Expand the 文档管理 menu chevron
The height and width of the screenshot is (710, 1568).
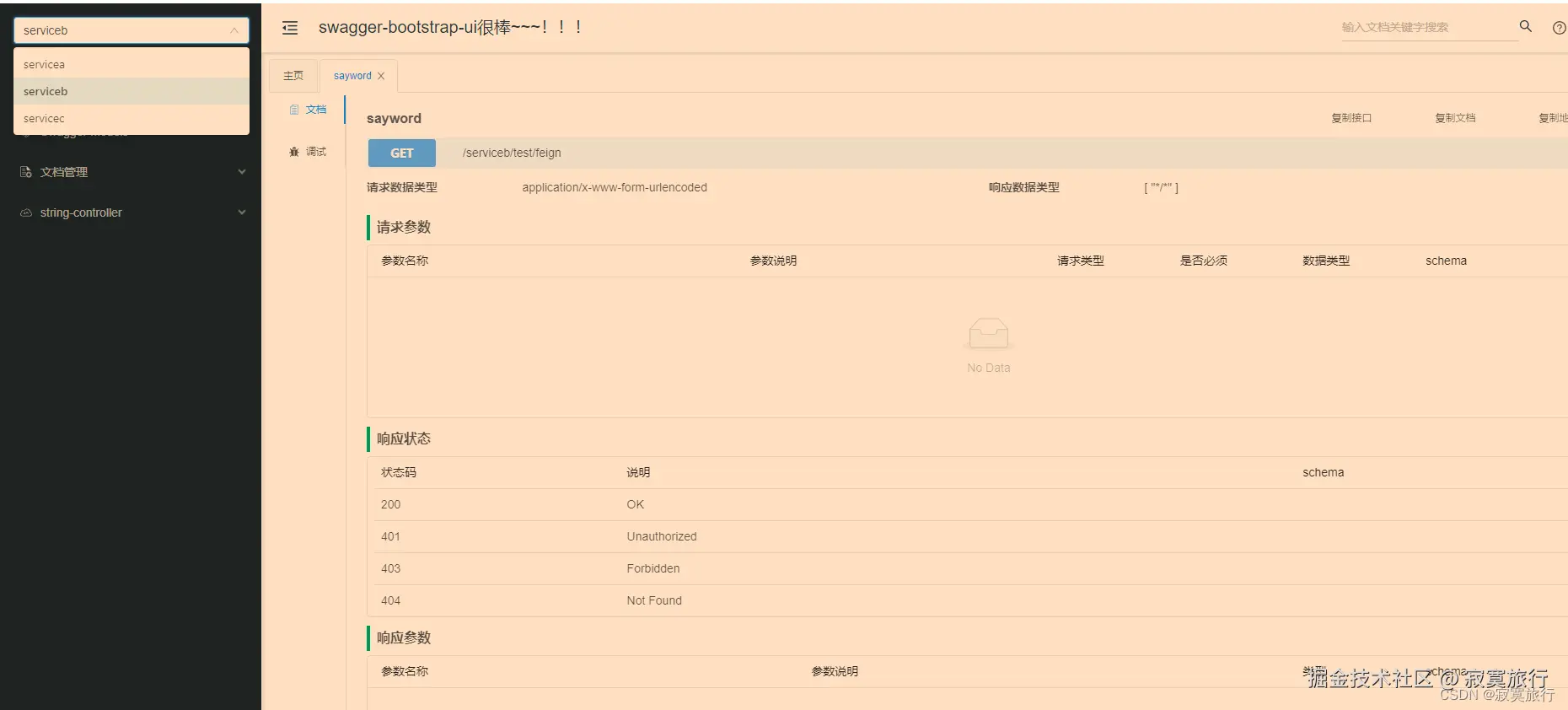pyautogui.click(x=242, y=172)
